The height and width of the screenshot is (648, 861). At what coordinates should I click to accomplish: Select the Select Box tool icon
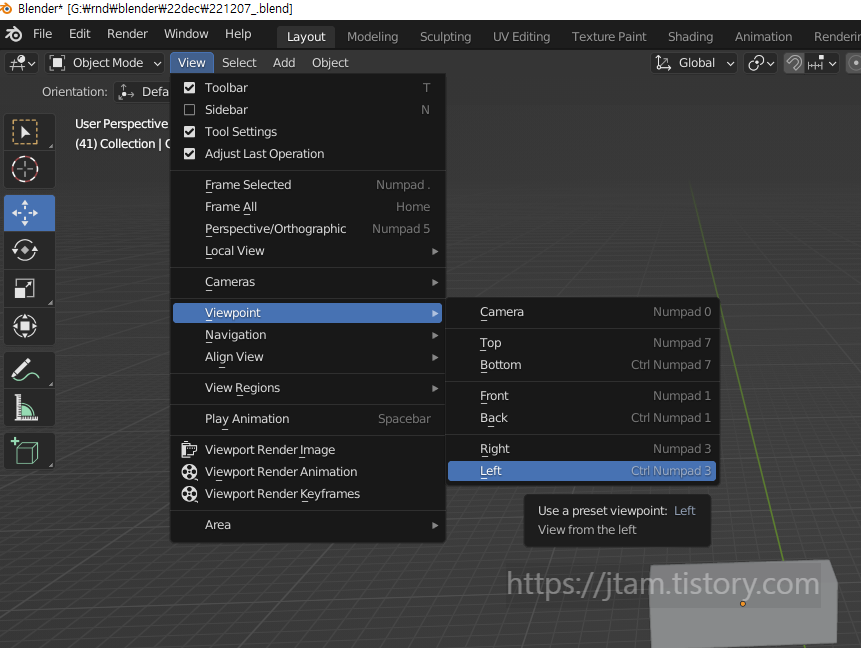pos(25,132)
